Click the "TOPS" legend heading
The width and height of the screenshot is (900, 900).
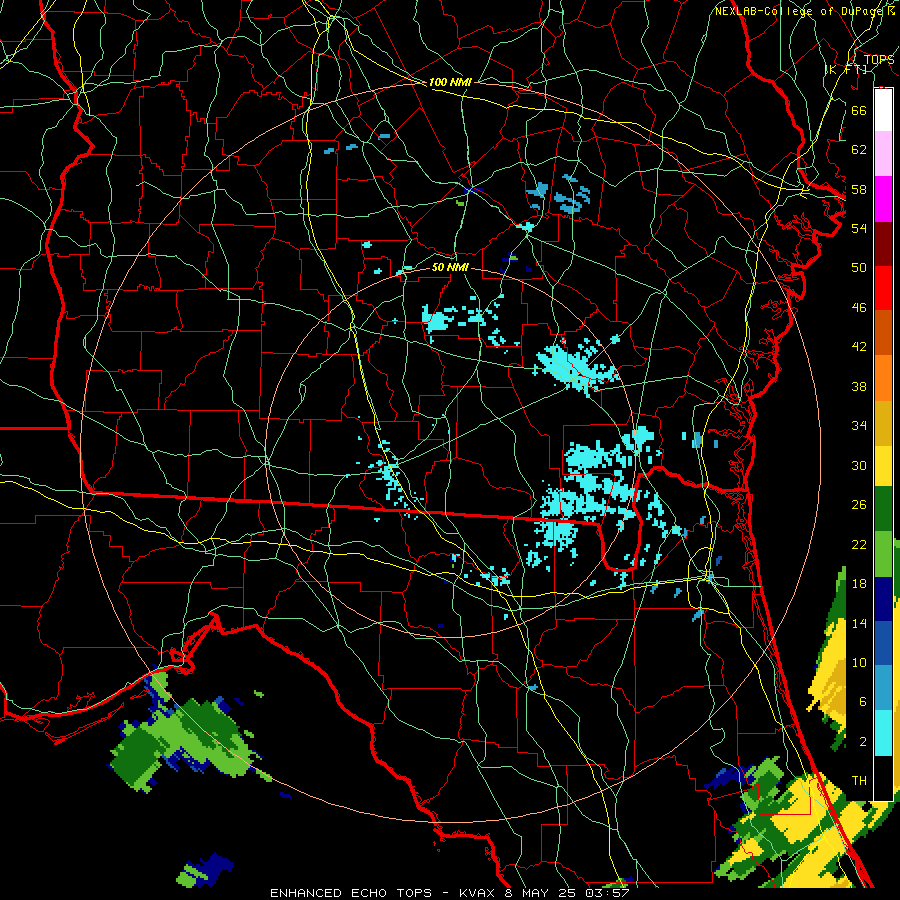pyautogui.click(x=879, y=60)
